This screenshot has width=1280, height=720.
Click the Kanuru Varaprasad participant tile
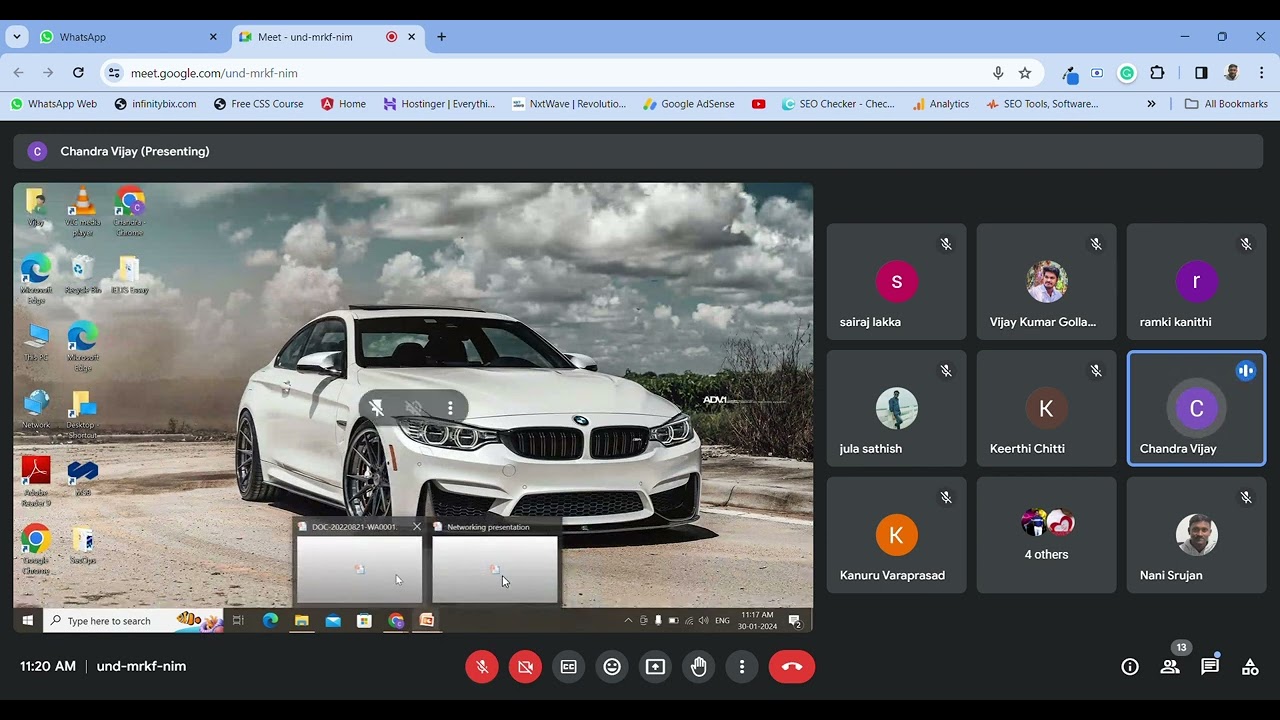(x=897, y=535)
